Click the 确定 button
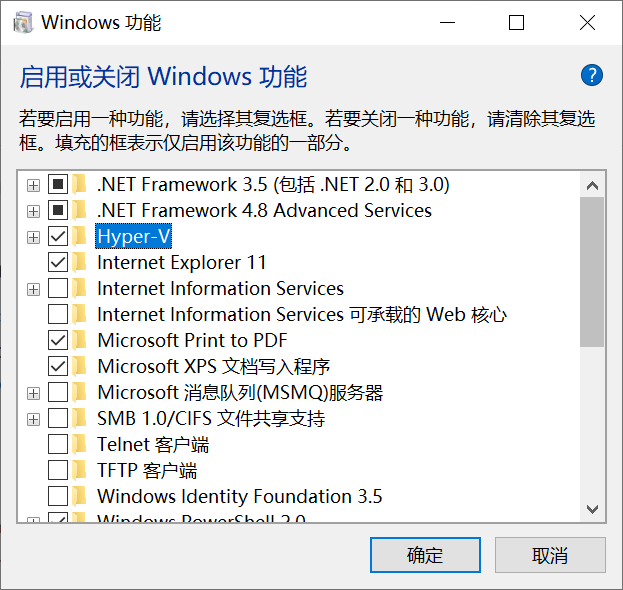The width and height of the screenshot is (623, 590). click(x=425, y=556)
